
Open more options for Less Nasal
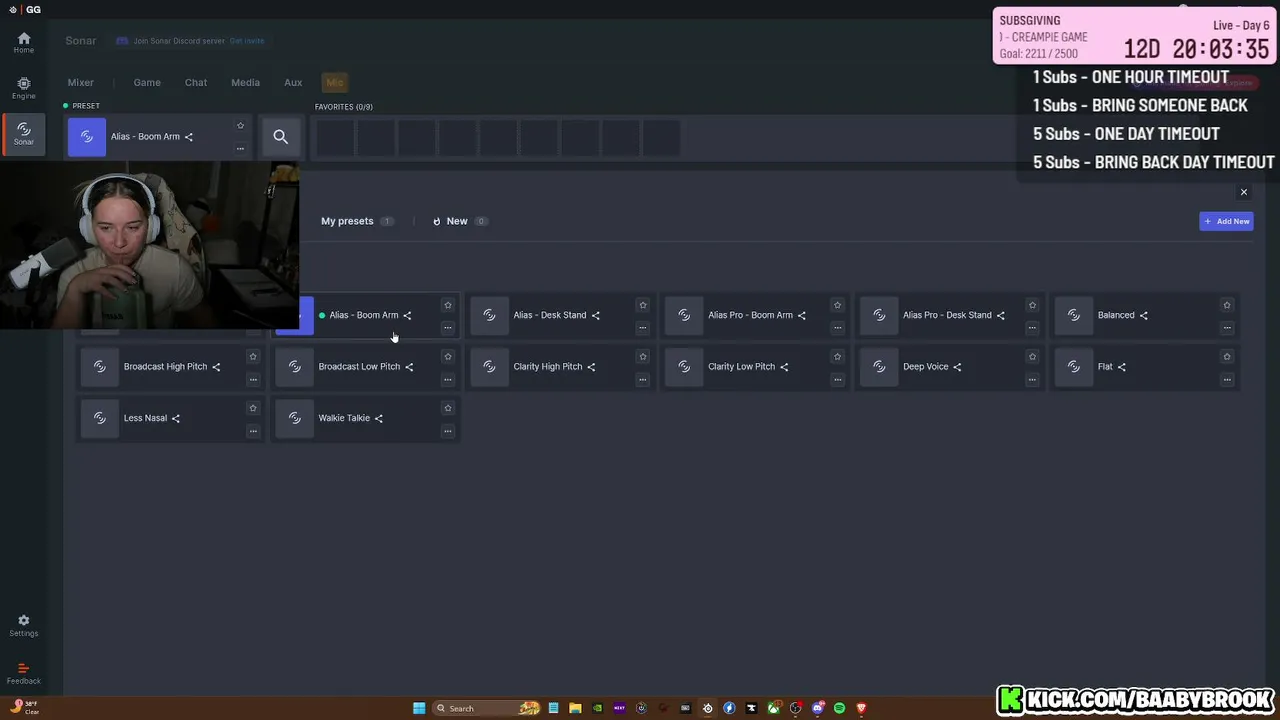(253, 431)
